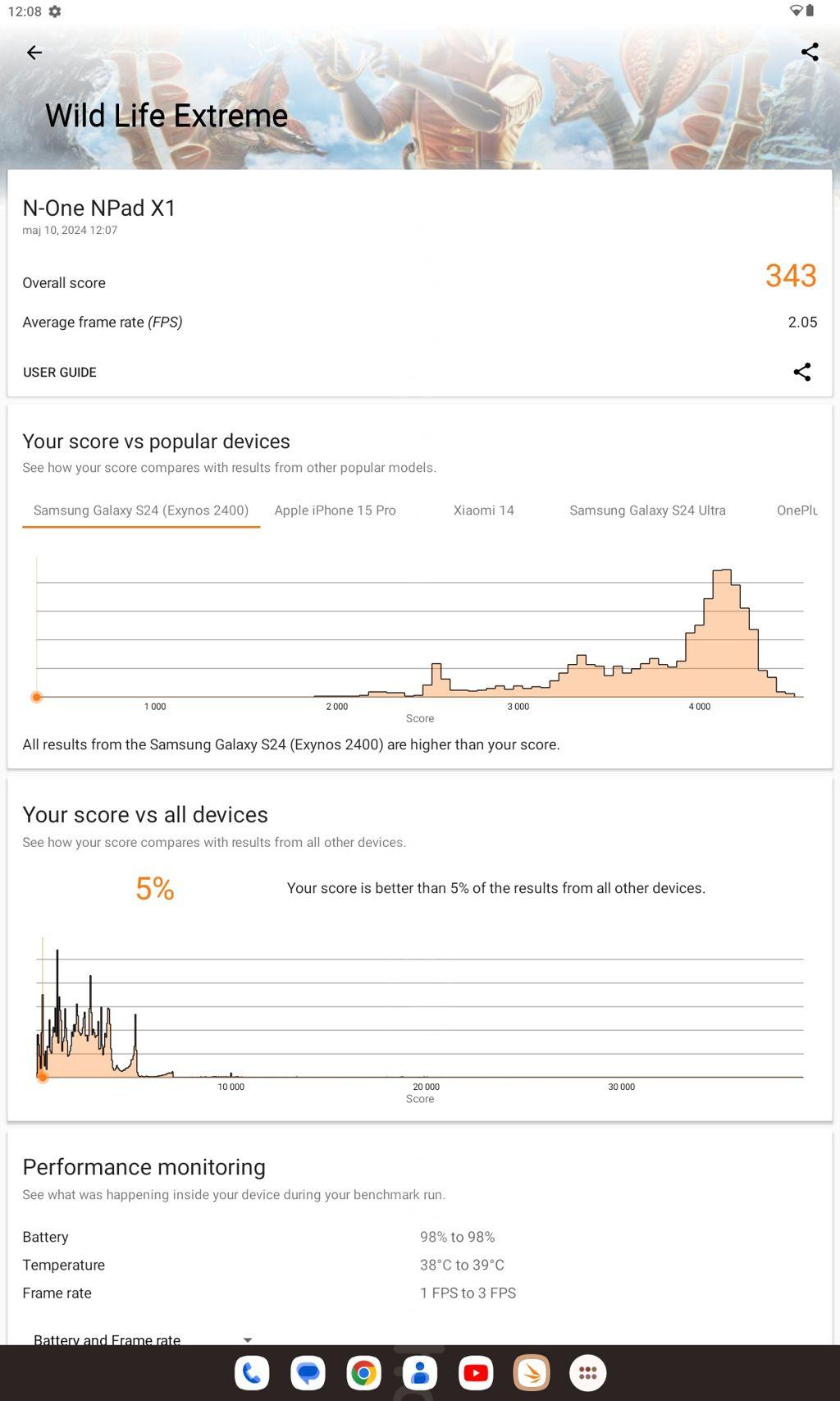Switch to the Xiaomi 14 tab
The width and height of the screenshot is (840, 1401).
(484, 510)
